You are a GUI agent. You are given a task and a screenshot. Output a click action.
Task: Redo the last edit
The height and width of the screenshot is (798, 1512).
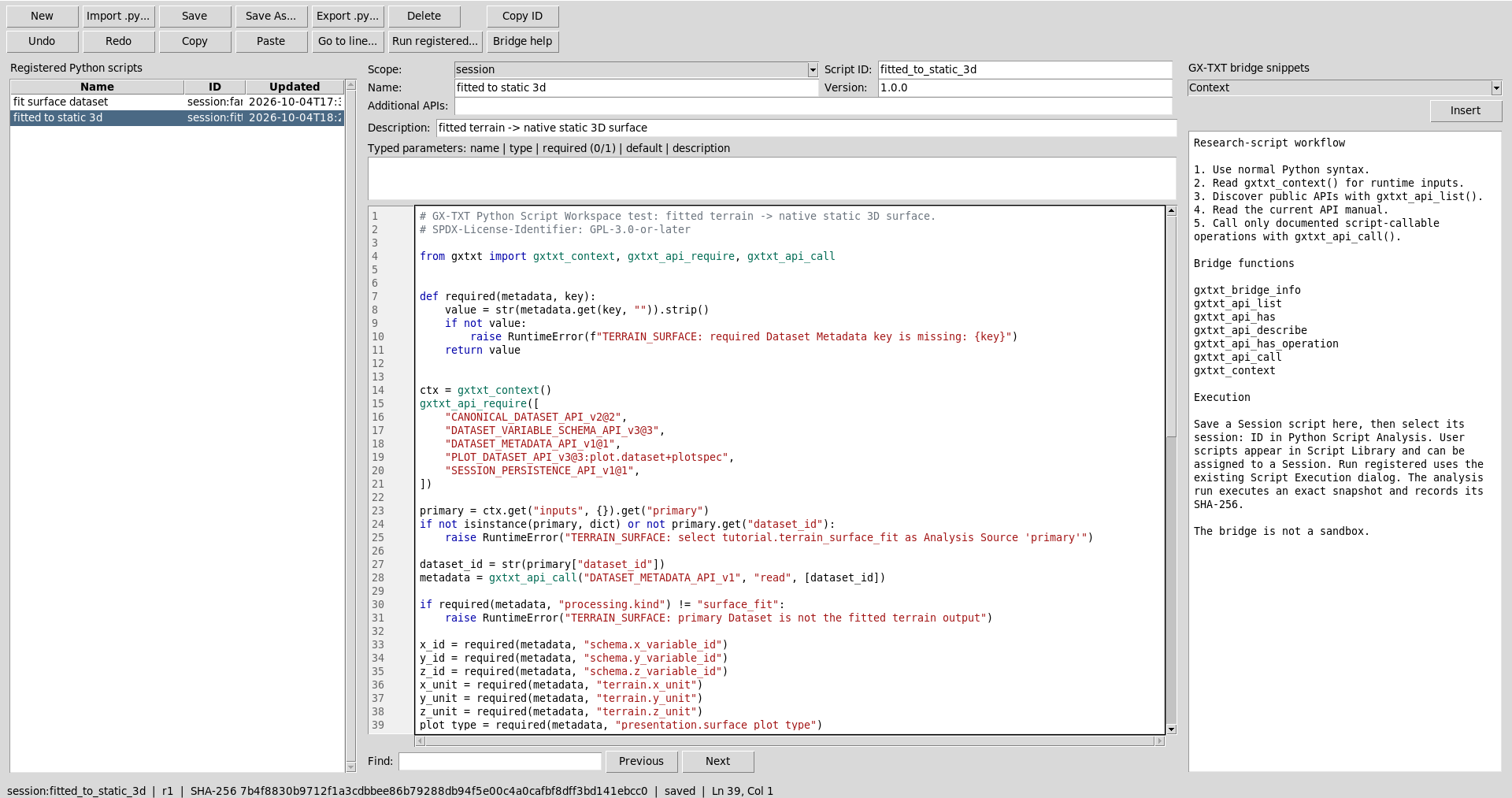coord(118,41)
